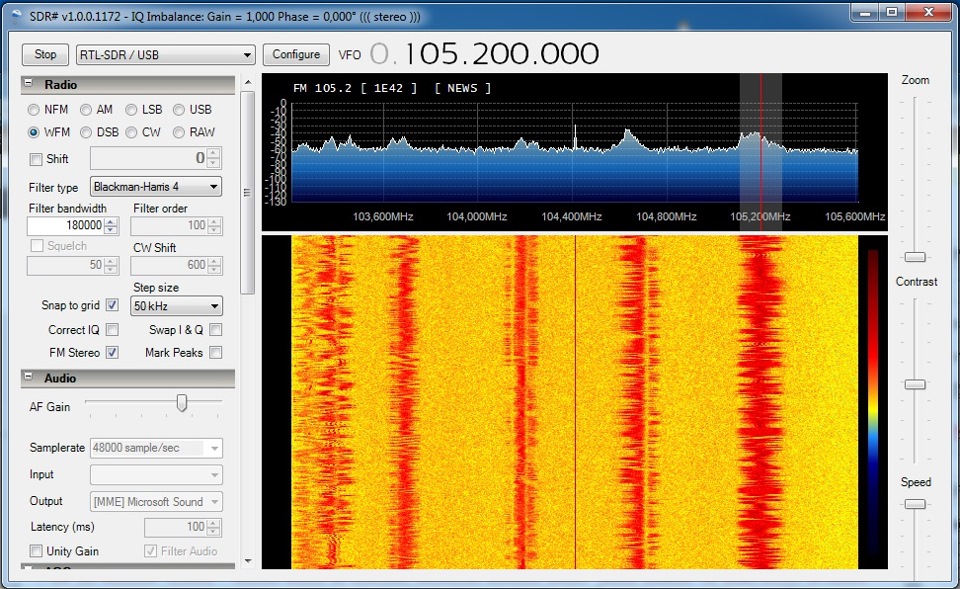Viewport: 960px width, 589px height.
Task: Click the Contrast slider handle
Action: pyautogui.click(x=915, y=384)
